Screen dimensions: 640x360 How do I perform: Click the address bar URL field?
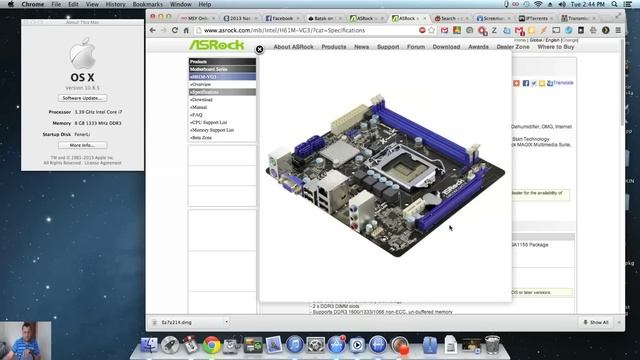tap(306, 30)
